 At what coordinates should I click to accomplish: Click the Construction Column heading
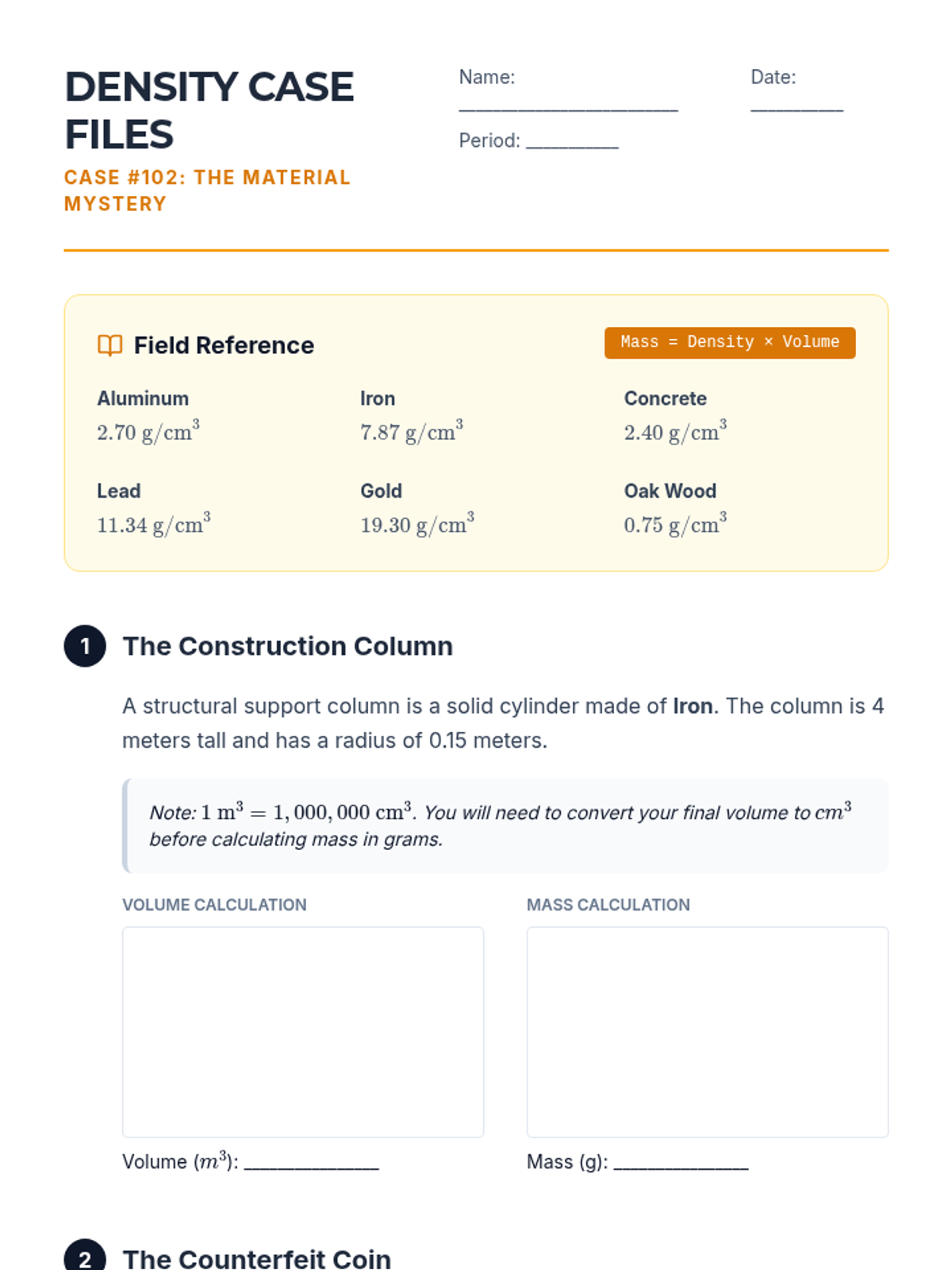(287, 646)
